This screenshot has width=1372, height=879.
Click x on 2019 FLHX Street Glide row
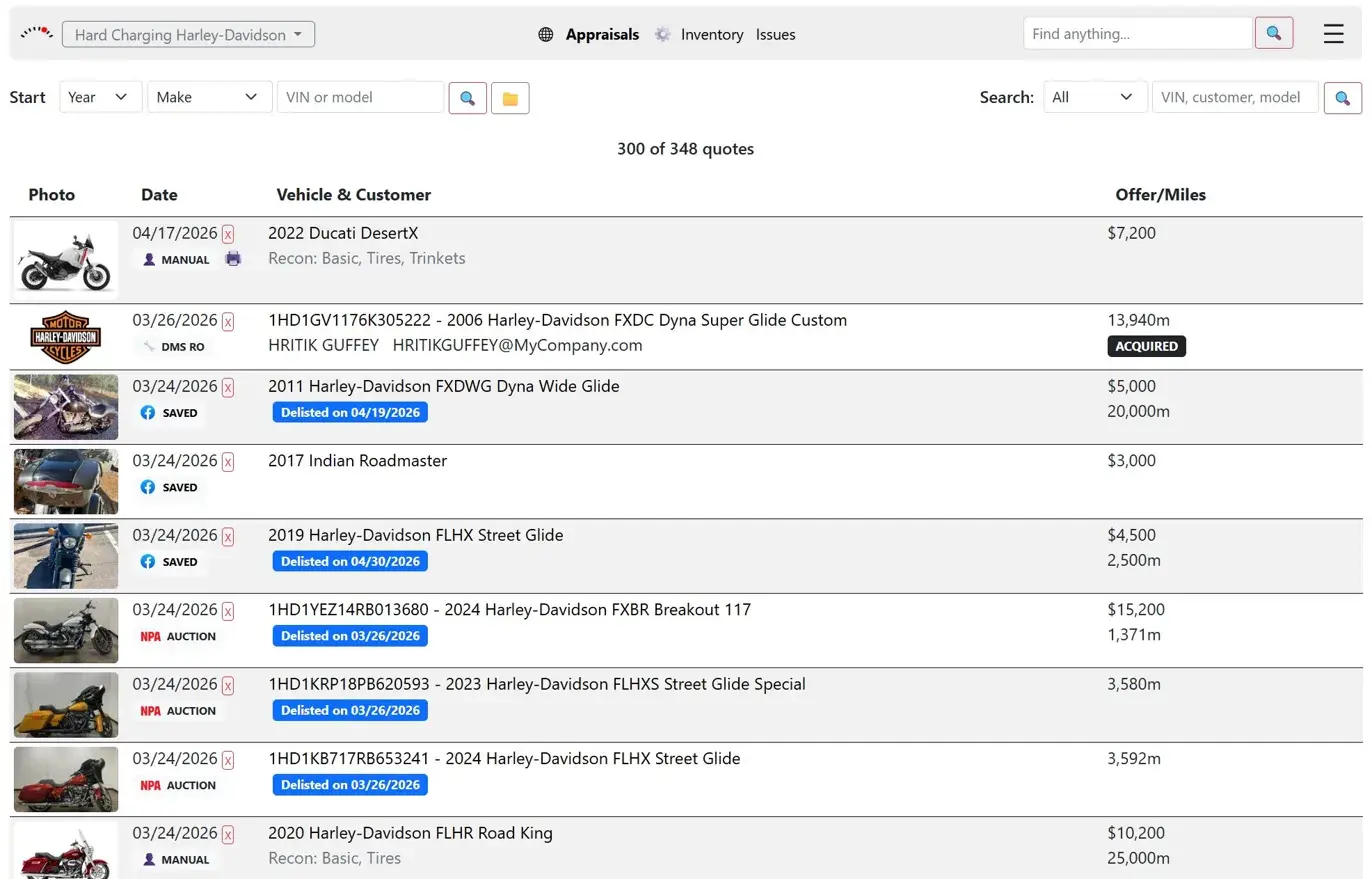pos(228,536)
